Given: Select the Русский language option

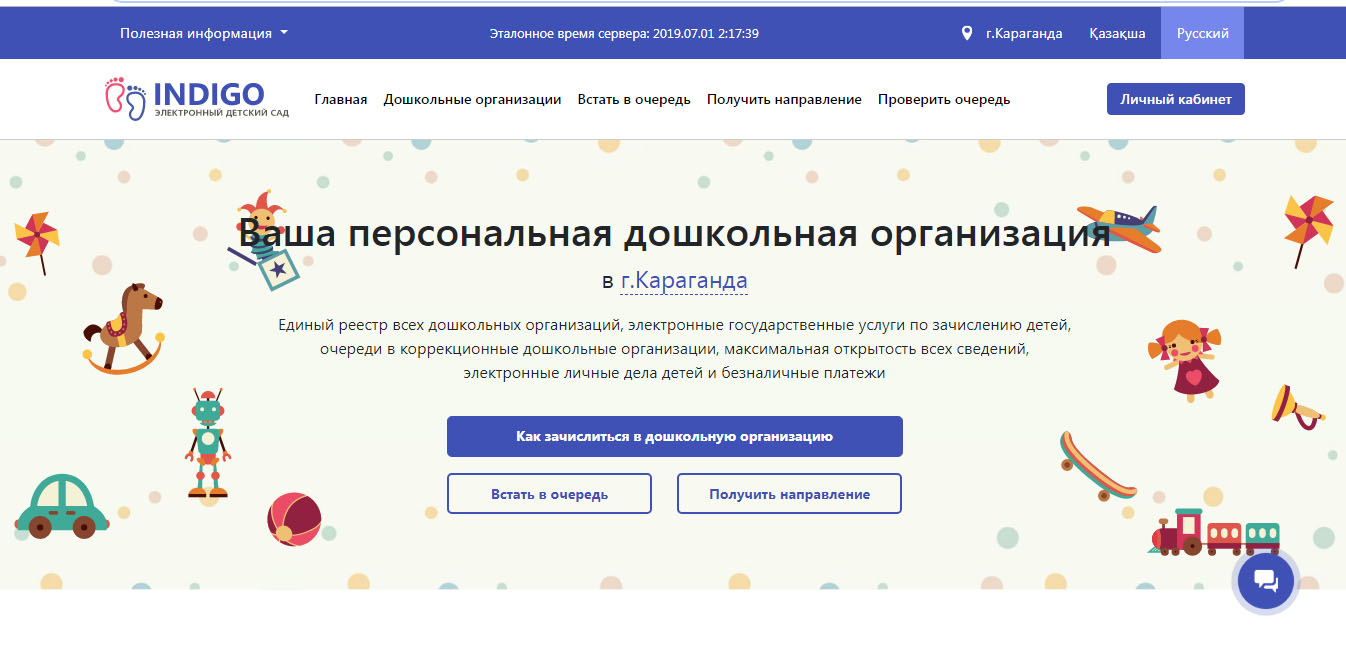Looking at the screenshot, I should 1202,33.
